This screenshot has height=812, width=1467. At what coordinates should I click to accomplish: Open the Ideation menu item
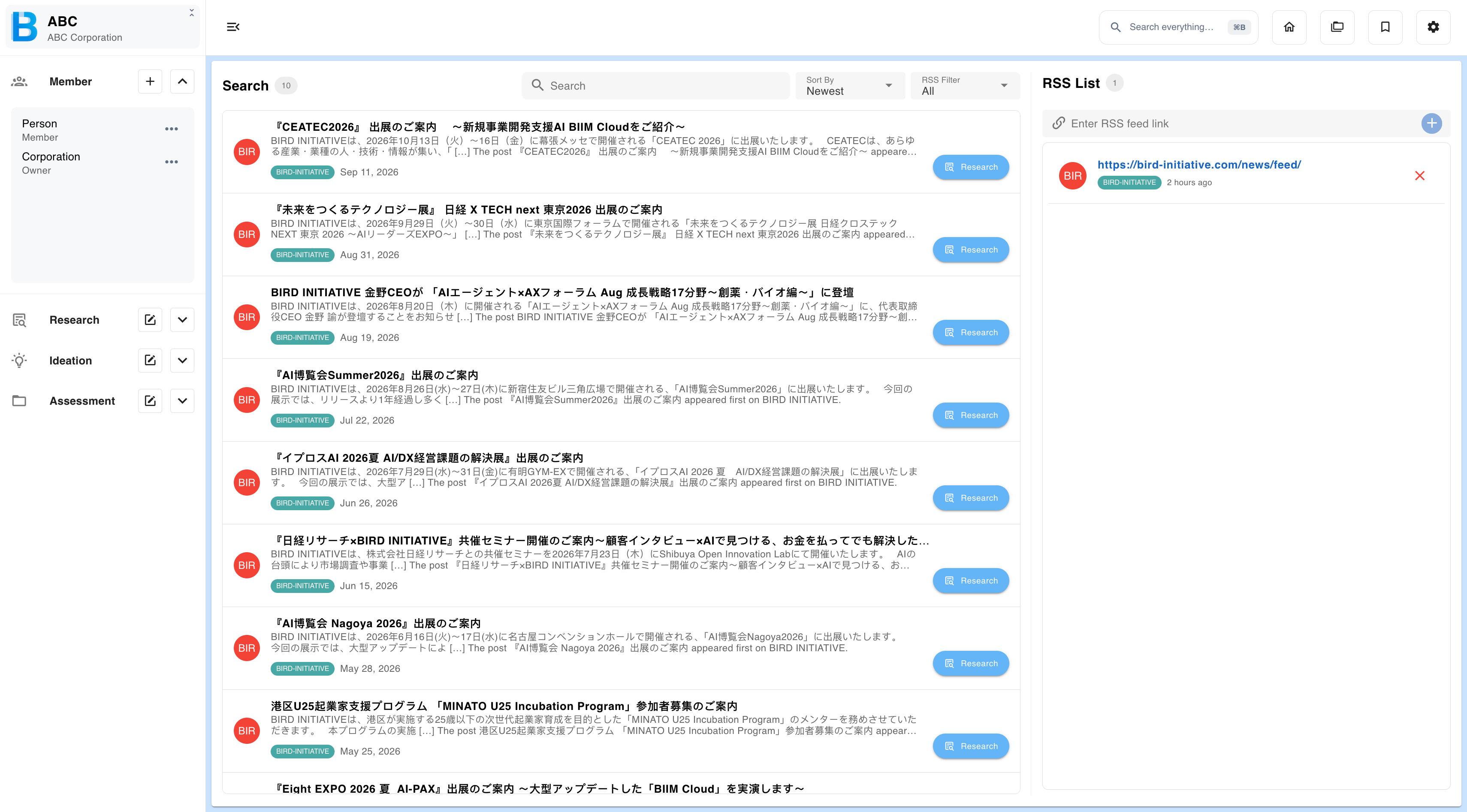tap(71, 360)
